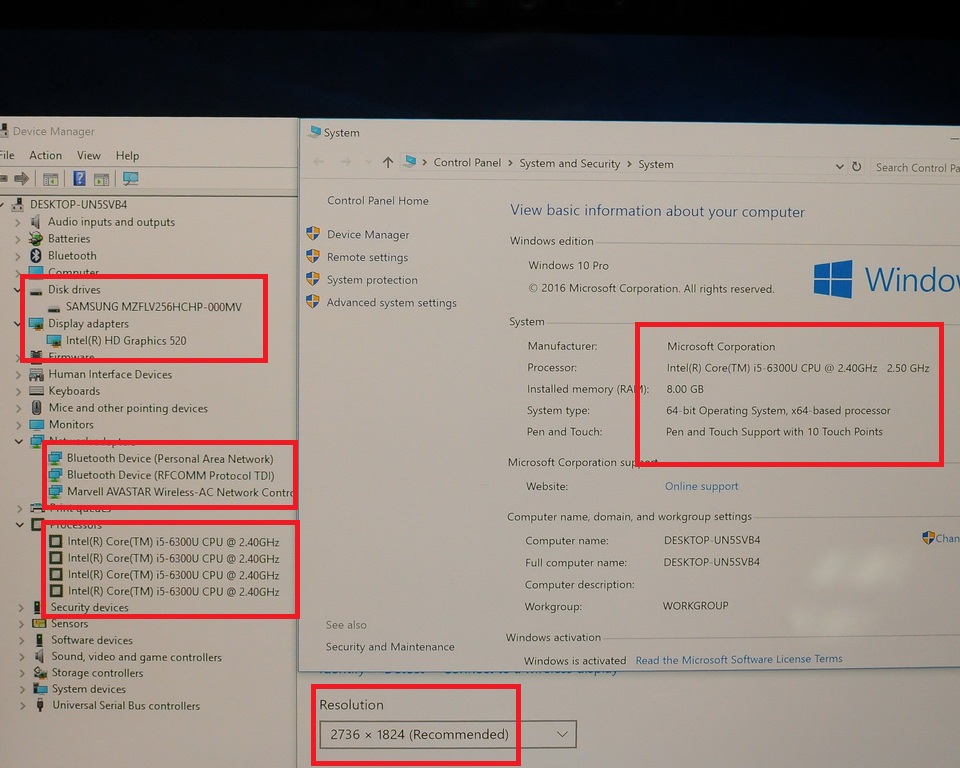Viewport: 960px width, 768px height.
Task: Open the Resolution dropdown showing 2736 × 1824
Action: [x=448, y=734]
